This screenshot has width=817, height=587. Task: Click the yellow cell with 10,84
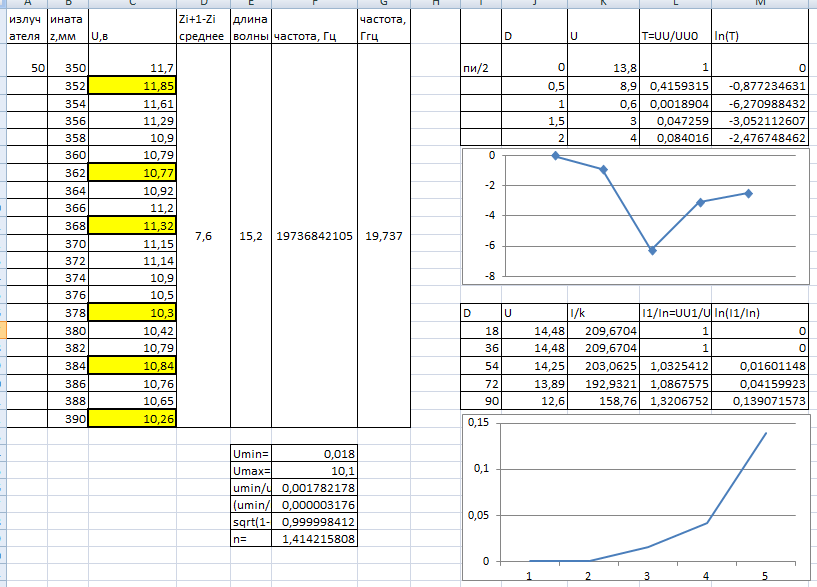132,366
